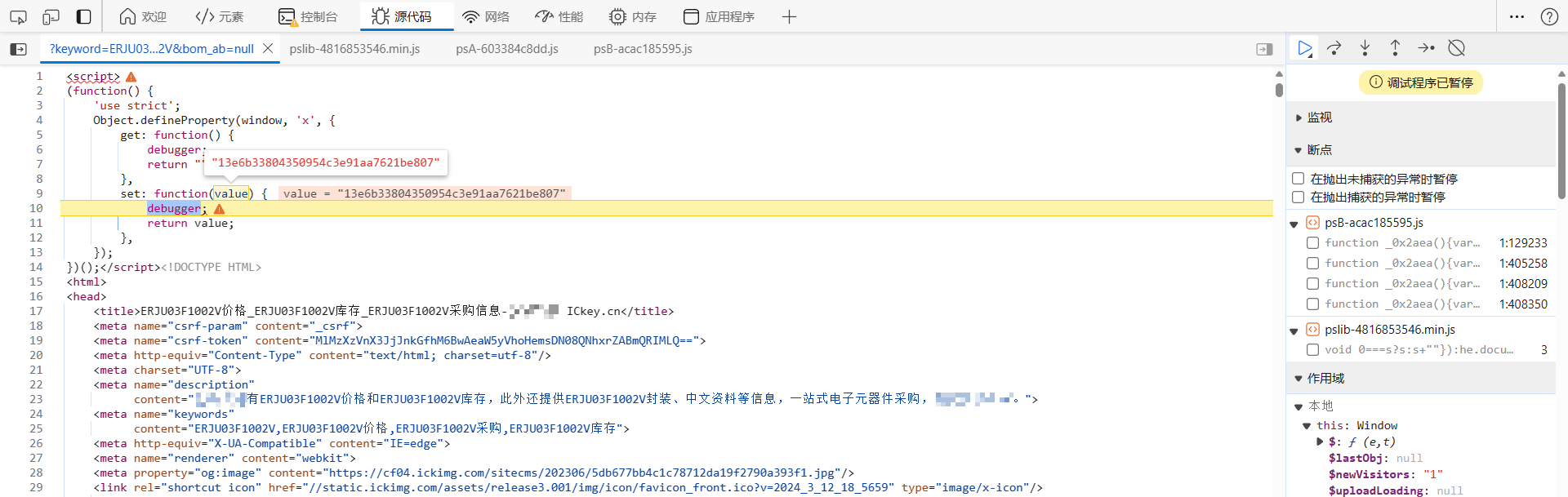
Task: Click line number 10 in gutter
Action: tap(36, 209)
